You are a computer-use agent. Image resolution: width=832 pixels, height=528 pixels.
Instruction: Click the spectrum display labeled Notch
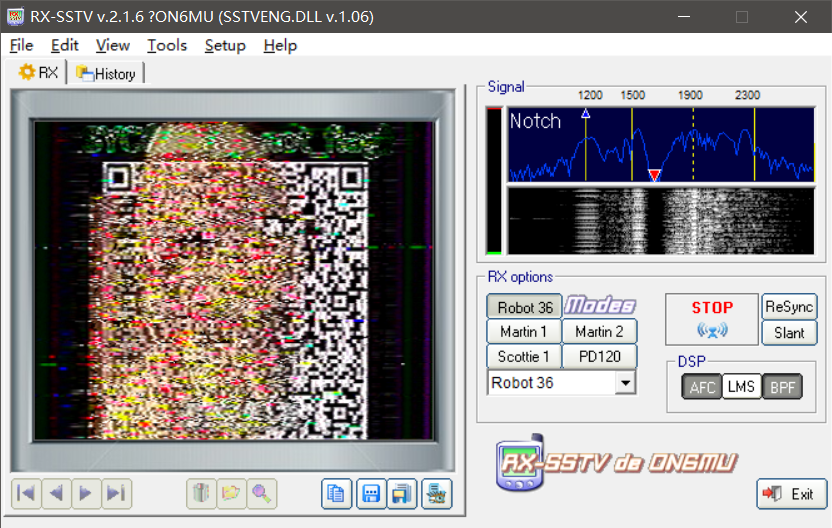(661, 145)
